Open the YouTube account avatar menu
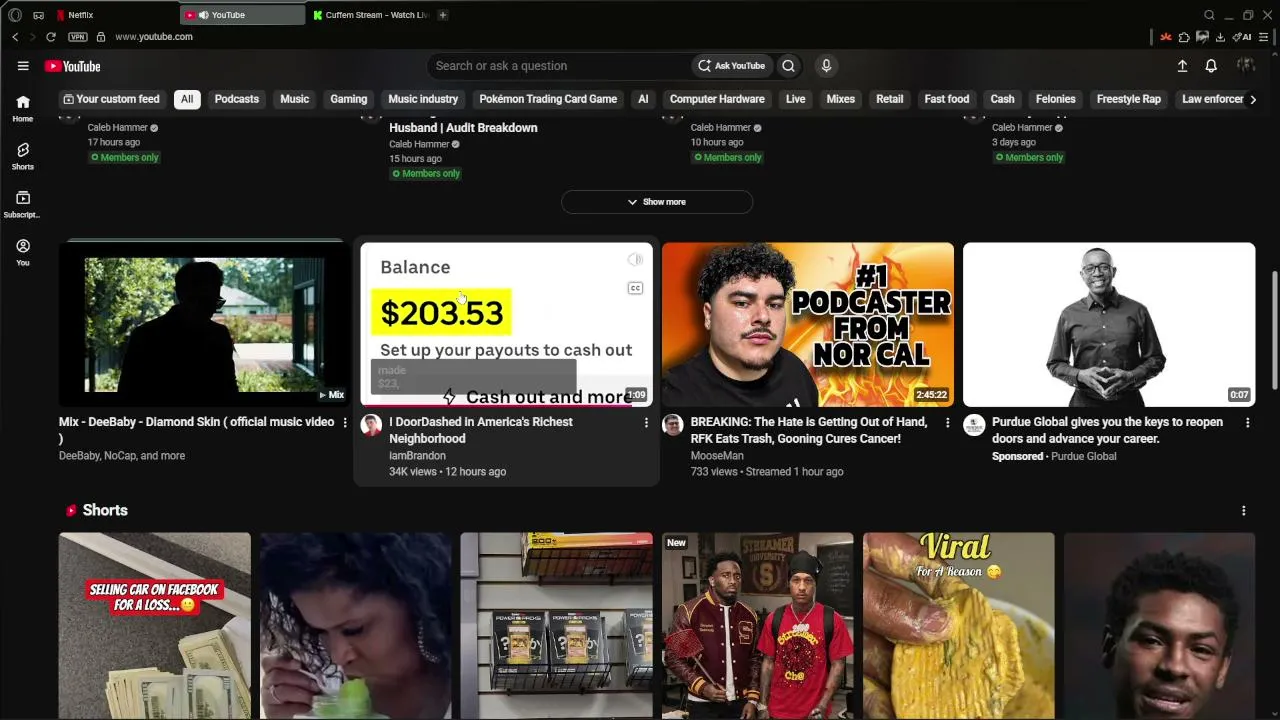 tap(1246, 66)
